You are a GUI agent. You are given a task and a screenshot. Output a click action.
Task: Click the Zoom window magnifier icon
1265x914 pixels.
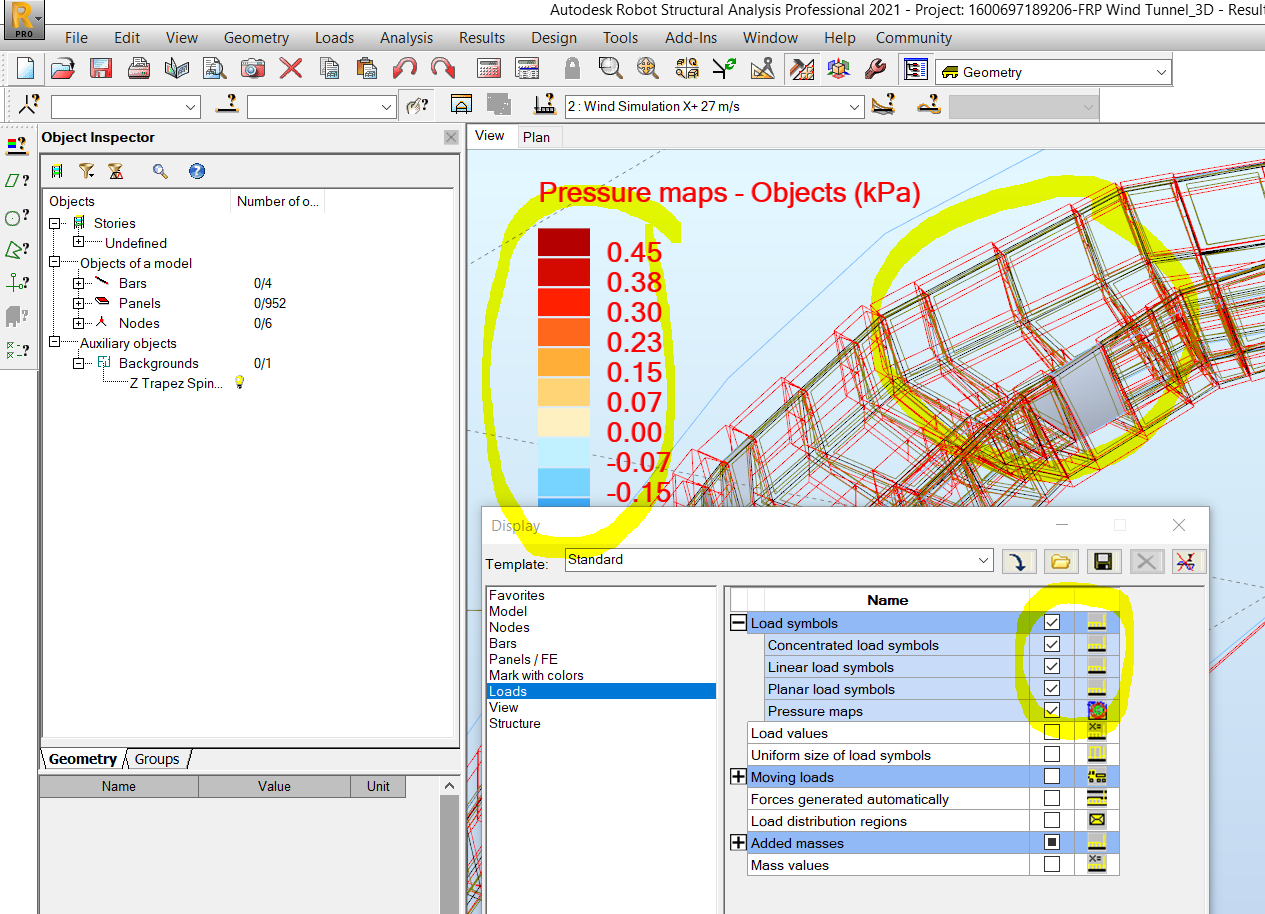click(x=609, y=69)
